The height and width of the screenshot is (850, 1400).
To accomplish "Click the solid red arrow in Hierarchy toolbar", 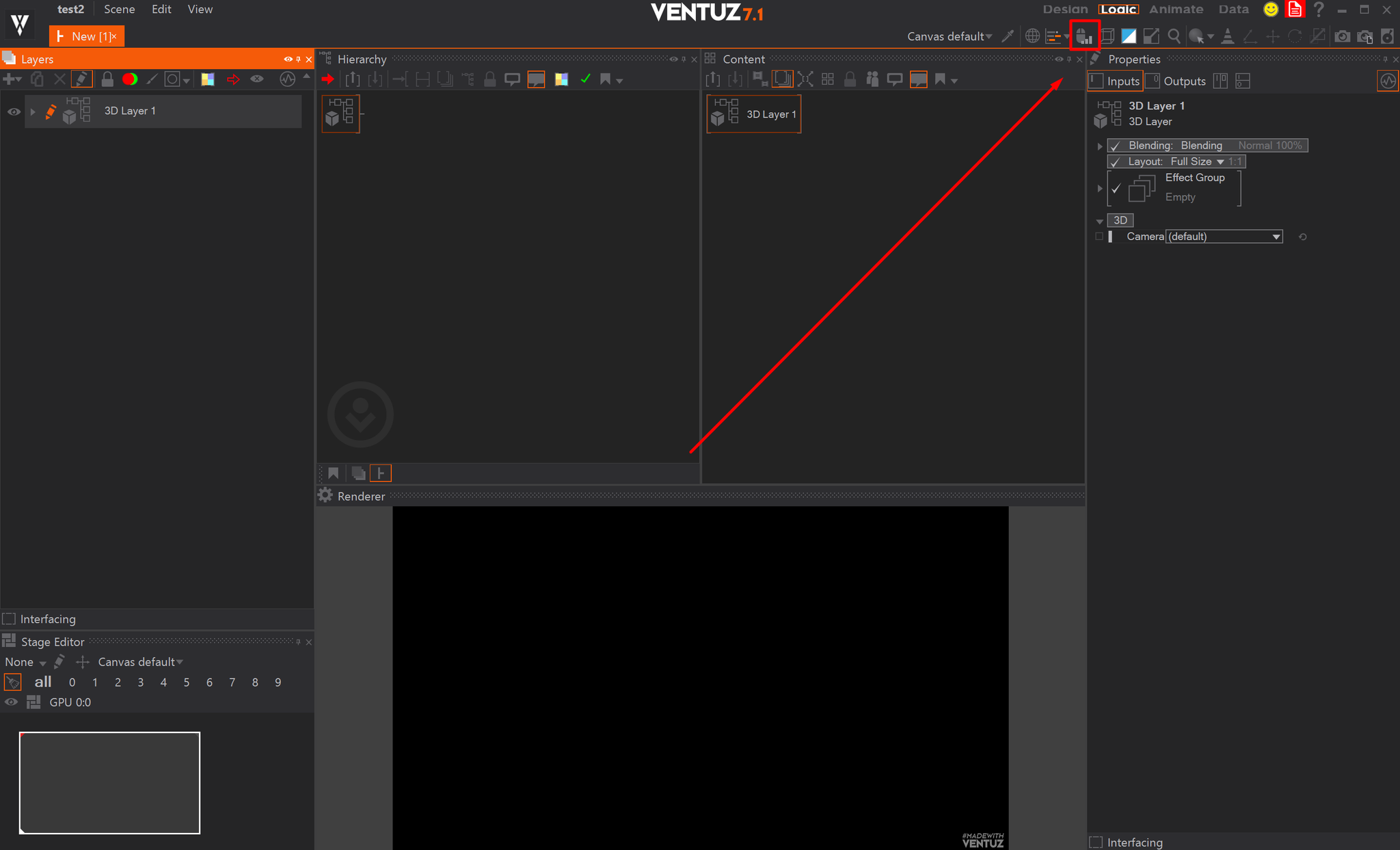I will click(x=327, y=79).
